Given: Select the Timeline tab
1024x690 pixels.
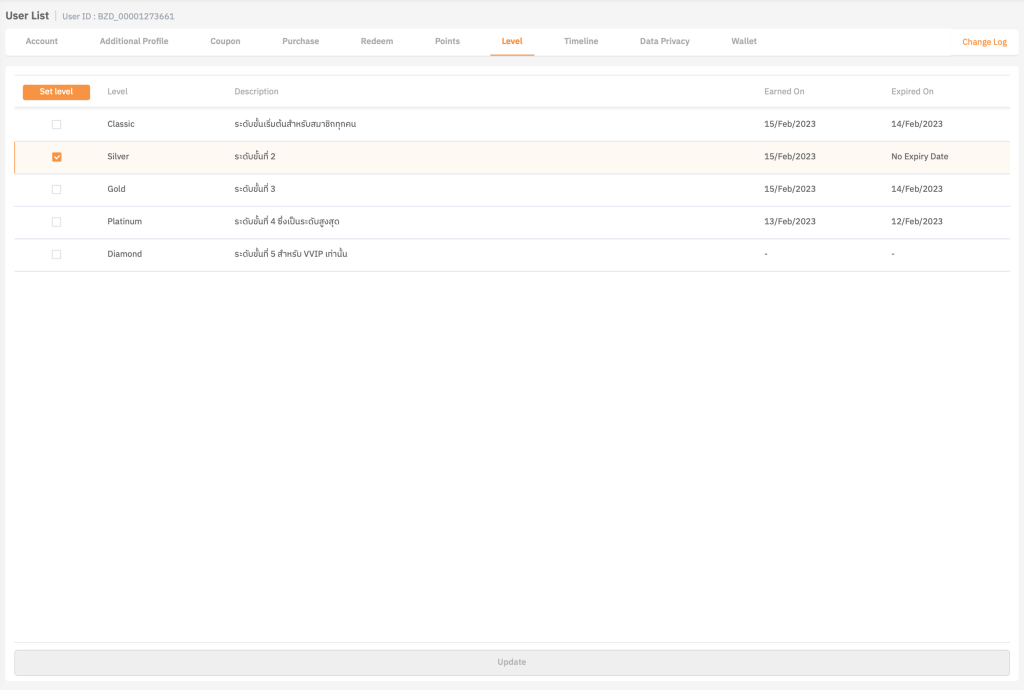Looking at the screenshot, I should (x=581, y=41).
